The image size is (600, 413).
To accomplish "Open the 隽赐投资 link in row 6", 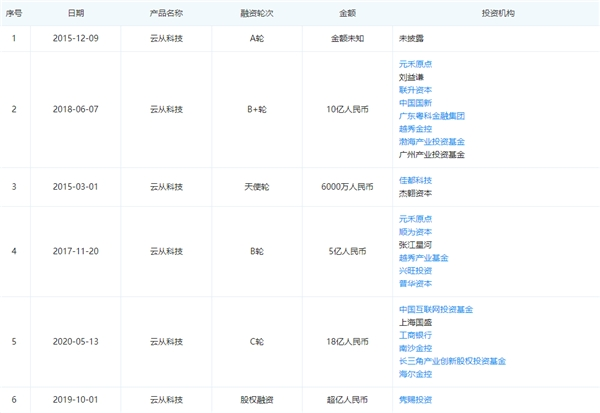I will point(415,399).
